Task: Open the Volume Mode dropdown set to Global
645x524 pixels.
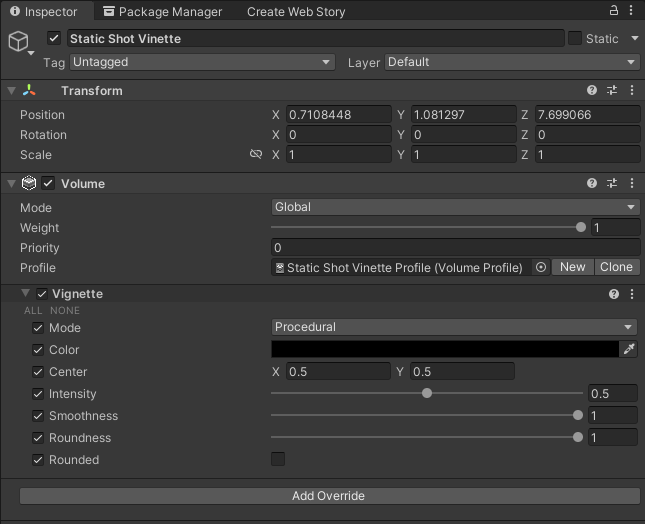Action: point(455,207)
